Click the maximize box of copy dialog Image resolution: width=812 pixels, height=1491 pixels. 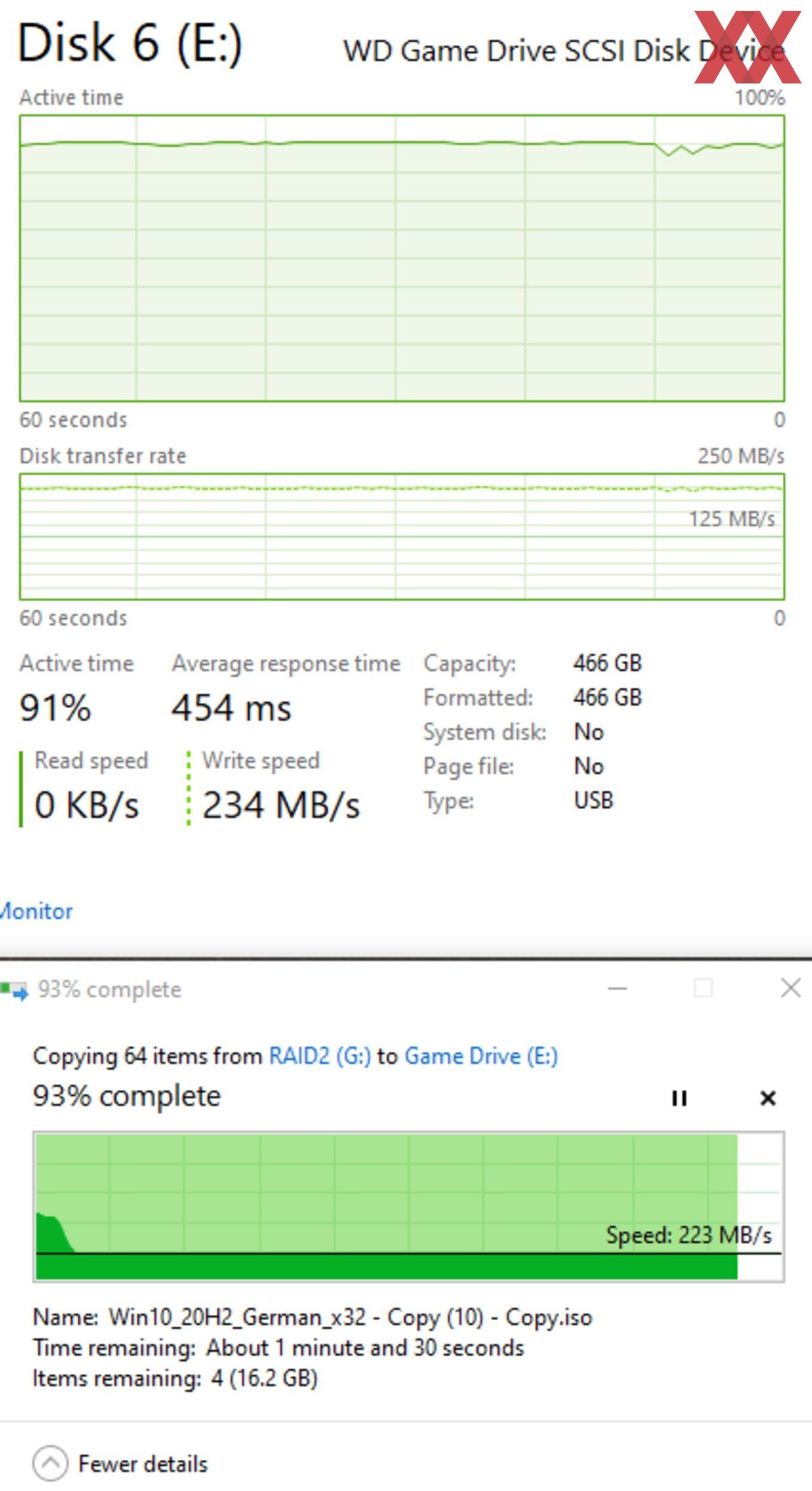(703, 989)
